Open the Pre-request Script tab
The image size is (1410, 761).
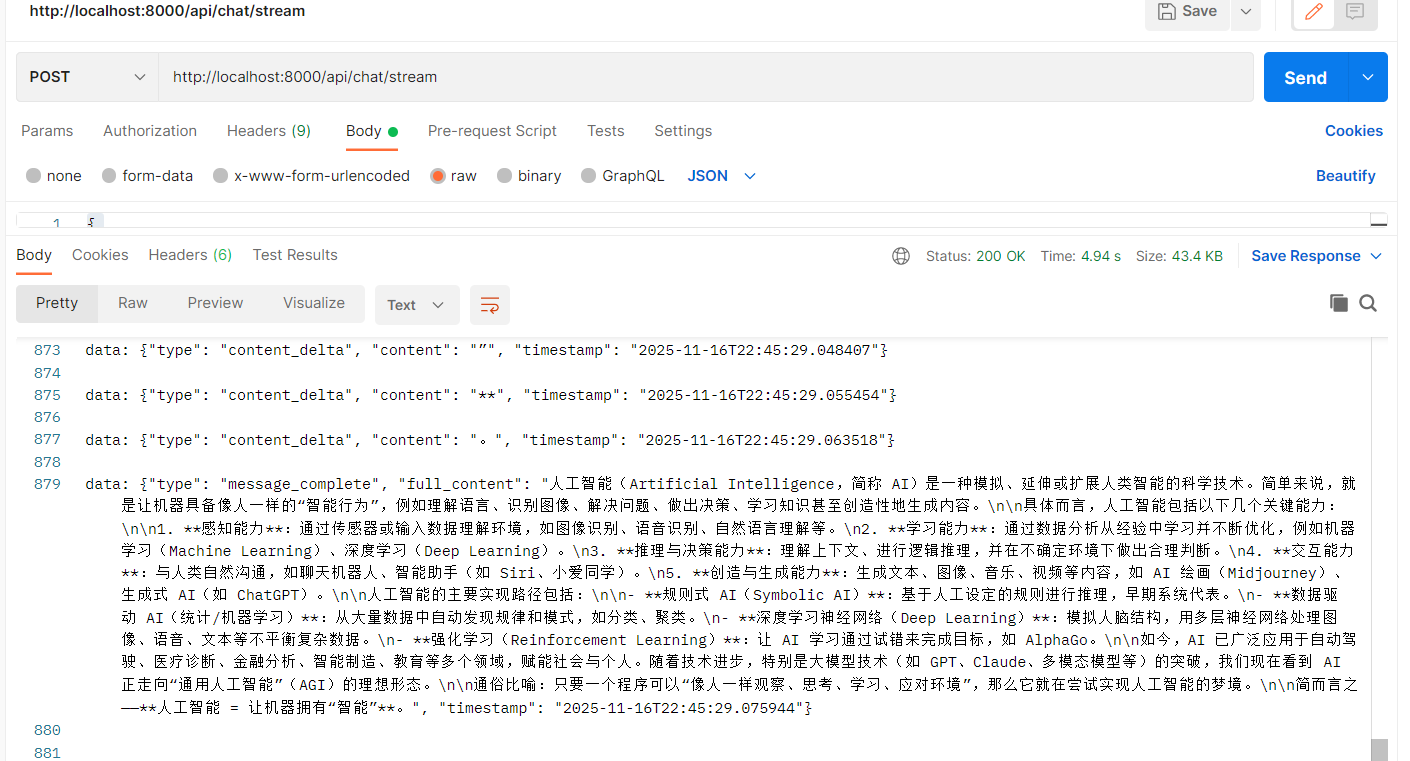492,131
